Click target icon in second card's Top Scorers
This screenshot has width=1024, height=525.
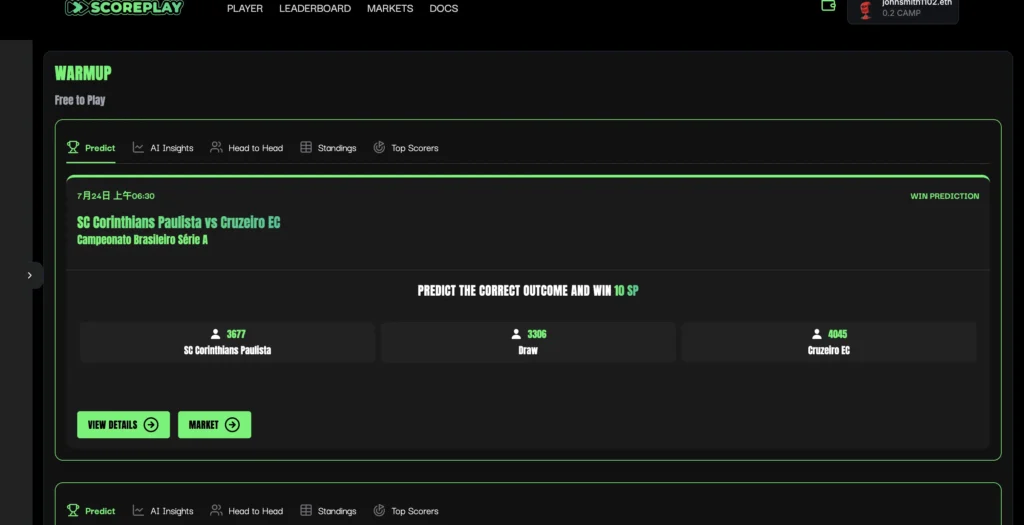(x=379, y=510)
